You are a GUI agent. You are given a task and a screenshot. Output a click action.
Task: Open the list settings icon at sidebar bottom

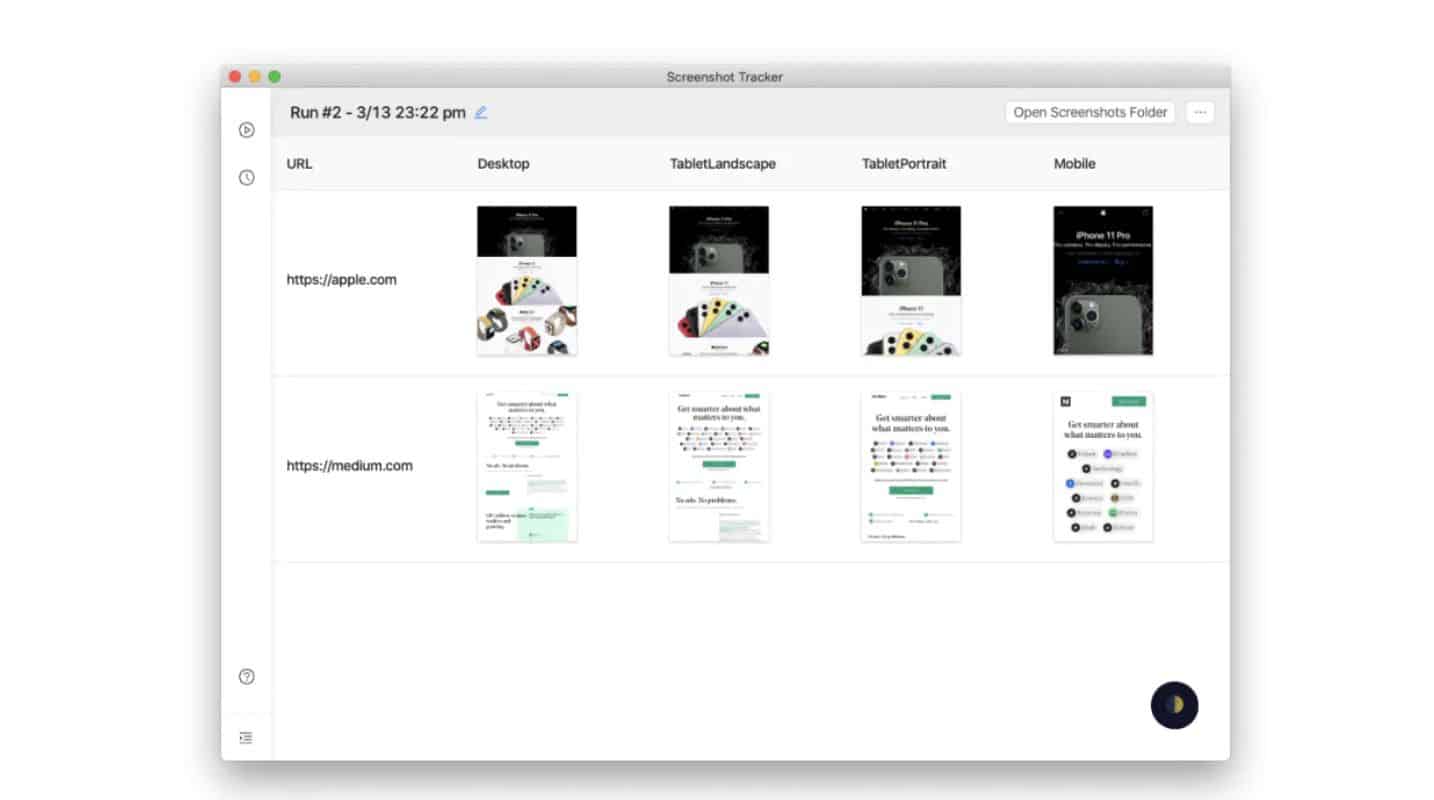point(246,737)
